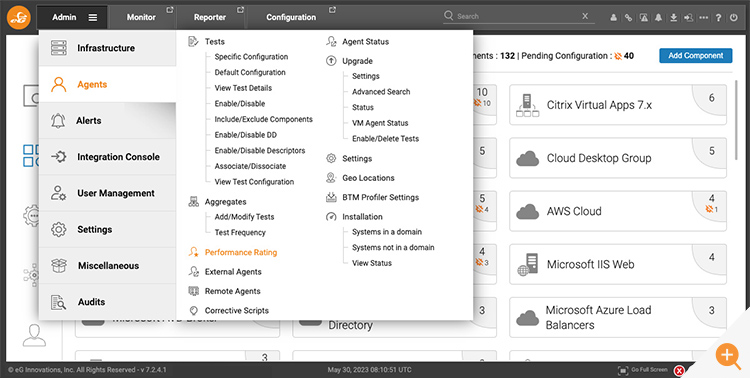Open the Infrastructure menu

(108, 48)
